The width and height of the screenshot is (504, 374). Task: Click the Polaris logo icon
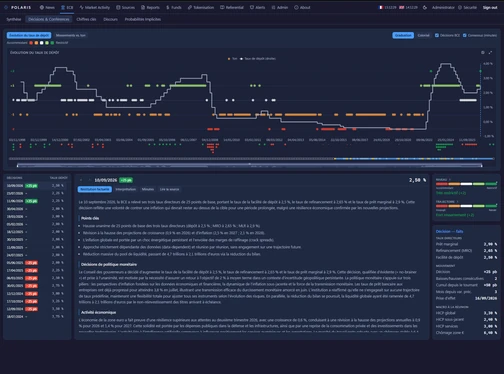6,7
